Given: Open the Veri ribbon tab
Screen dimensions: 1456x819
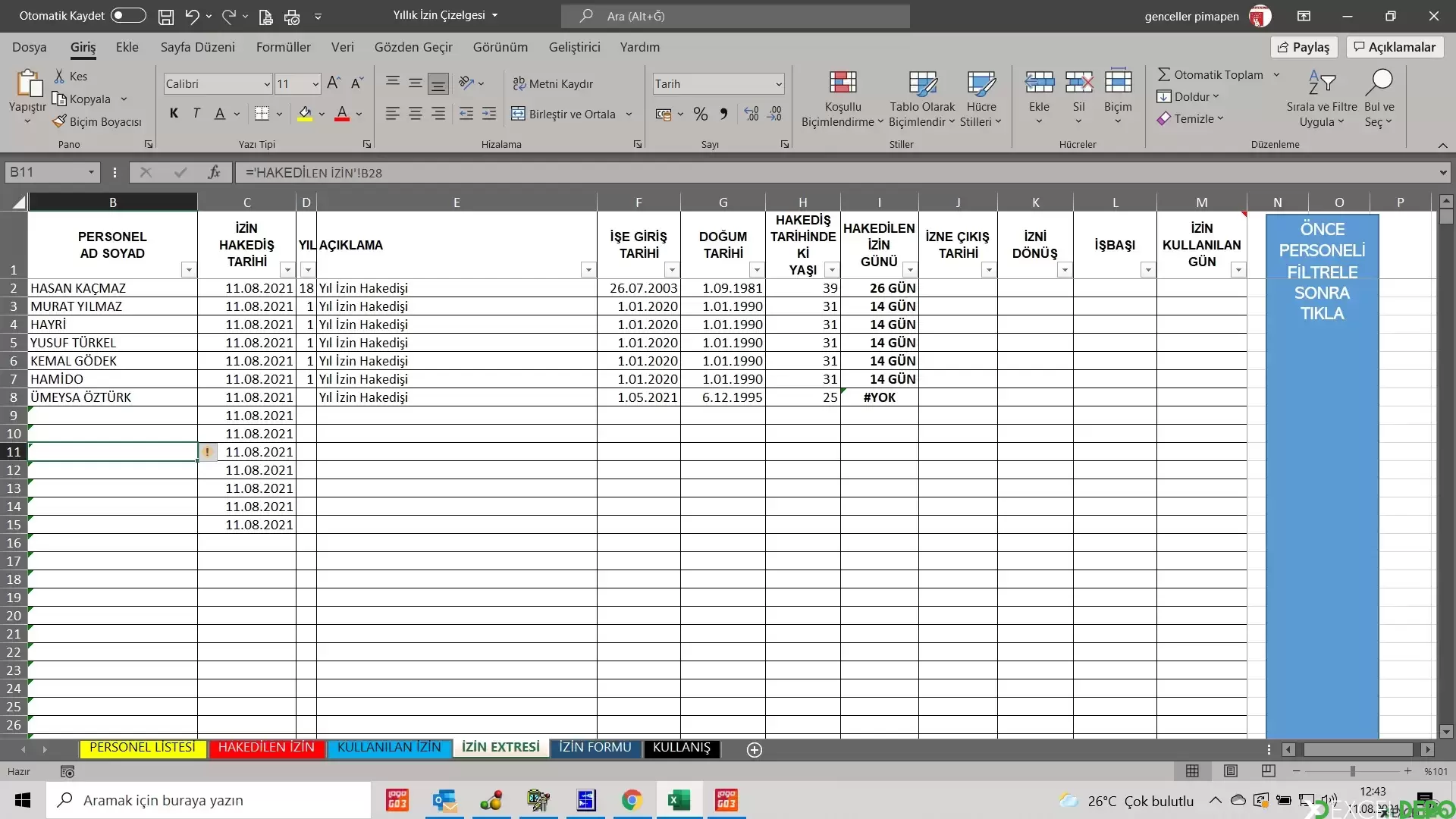Looking at the screenshot, I should [342, 47].
